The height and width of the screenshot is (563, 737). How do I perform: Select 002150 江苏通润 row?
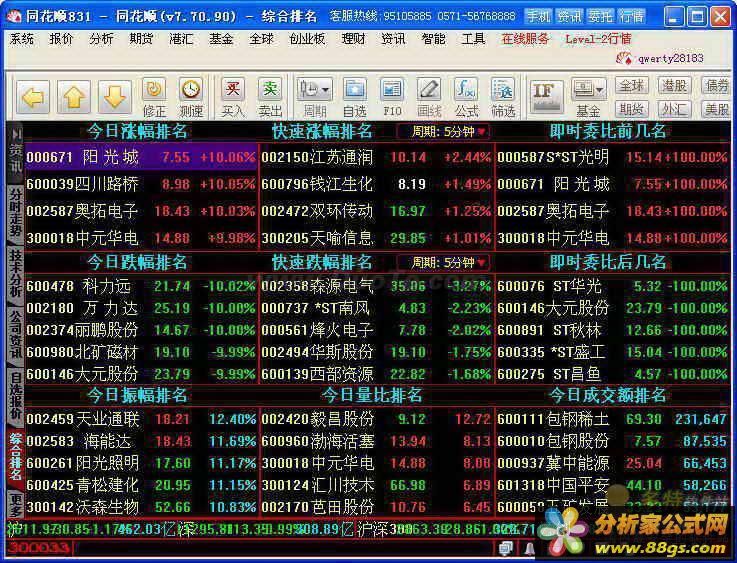tap(376, 157)
